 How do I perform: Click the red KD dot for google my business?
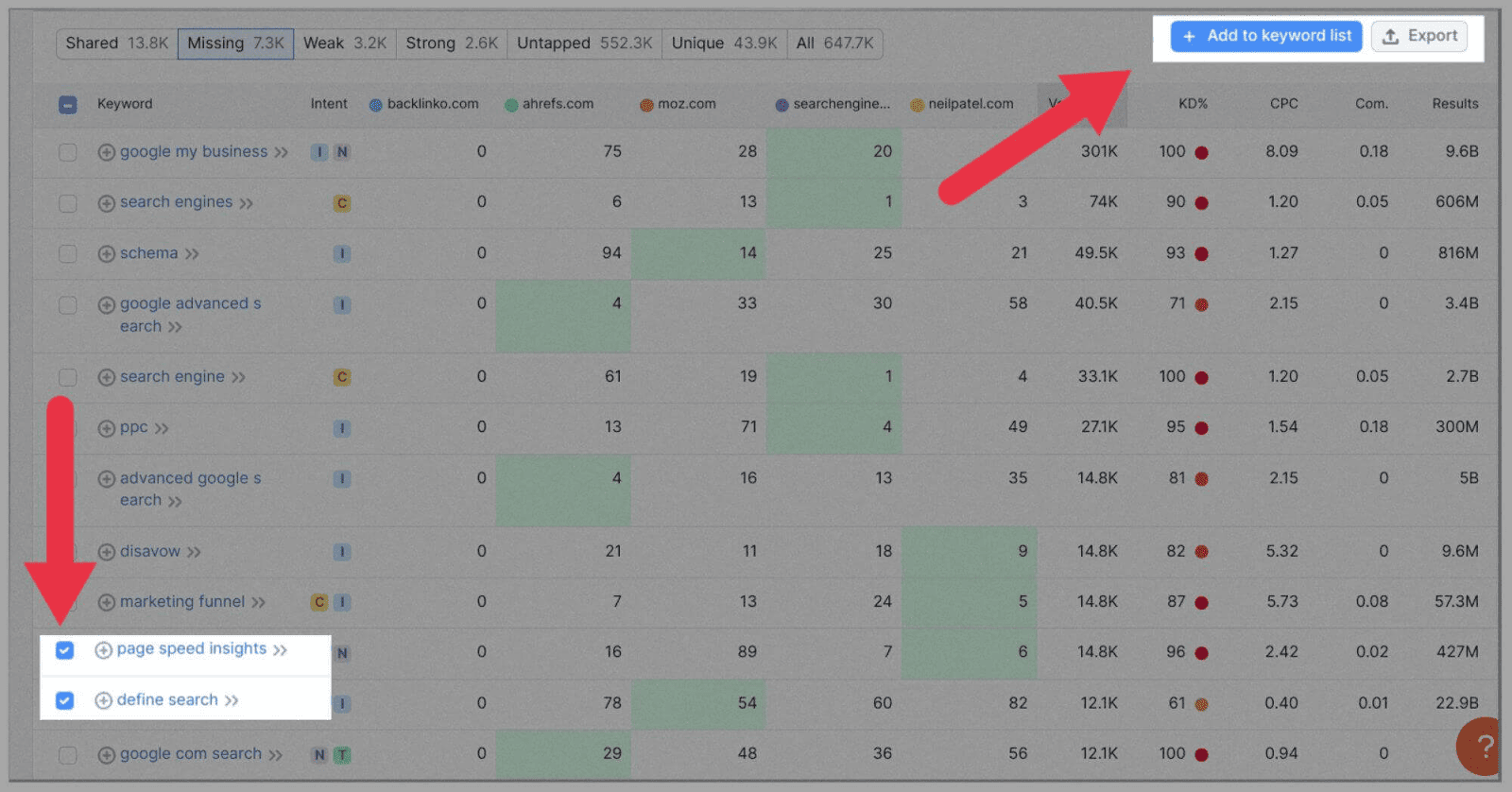[x=1201, y=152]
